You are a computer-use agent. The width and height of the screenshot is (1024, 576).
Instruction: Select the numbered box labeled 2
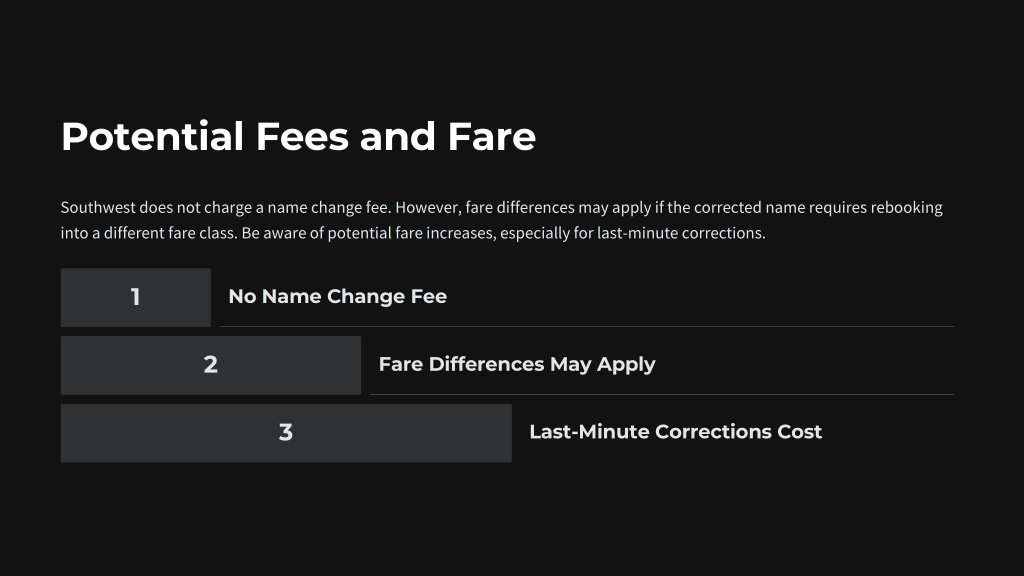pos(211,365)
